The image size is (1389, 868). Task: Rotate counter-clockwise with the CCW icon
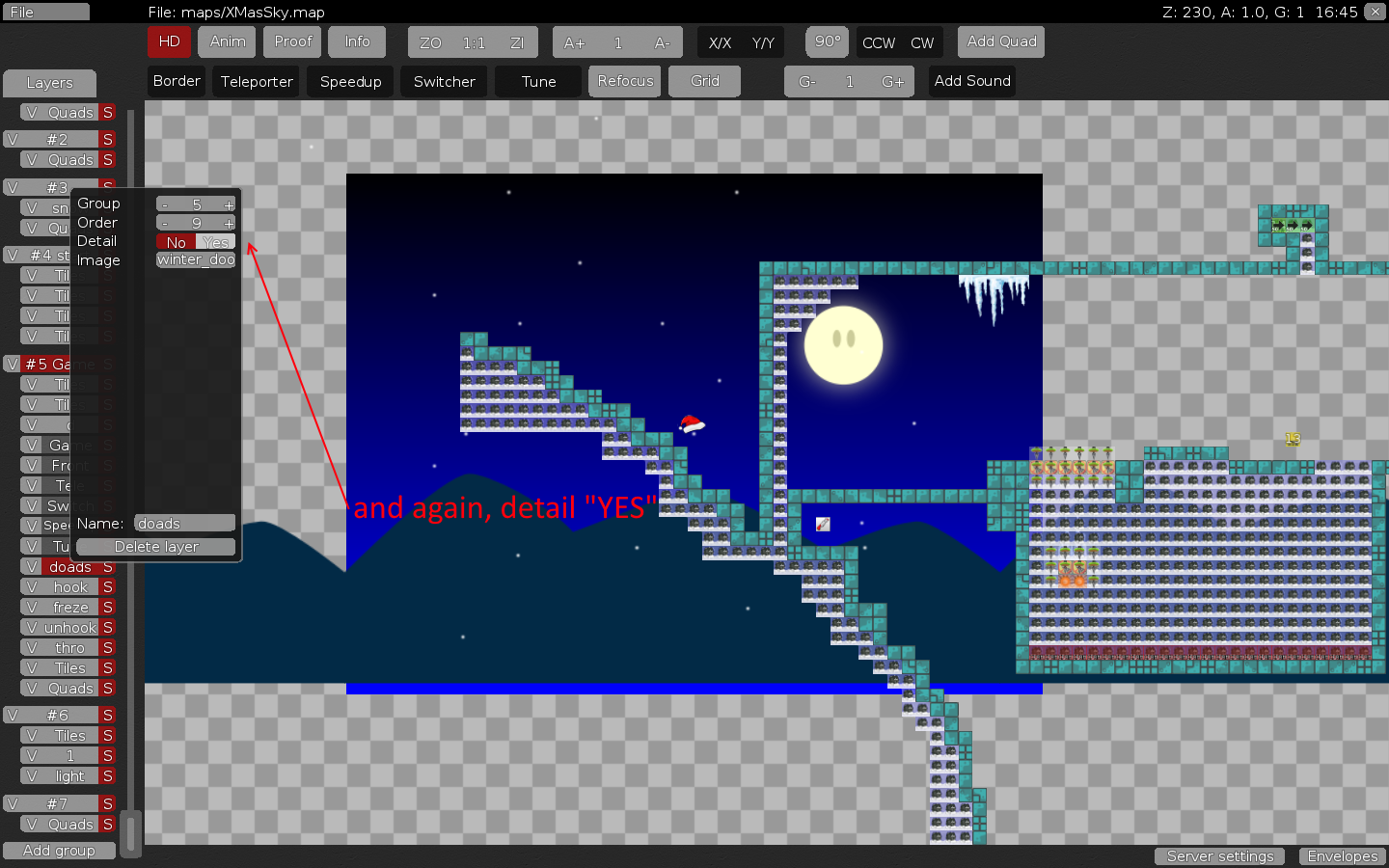[x=879, y=42]
